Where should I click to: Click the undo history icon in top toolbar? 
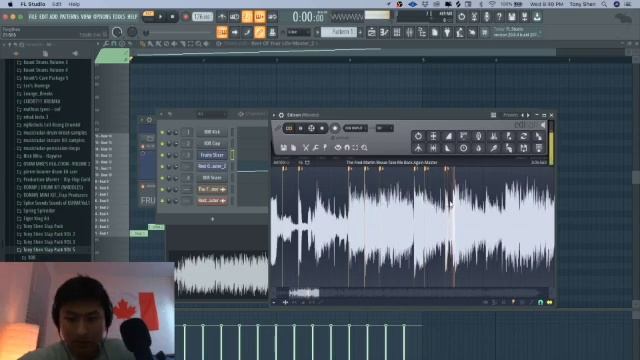(x=461, y=17)
